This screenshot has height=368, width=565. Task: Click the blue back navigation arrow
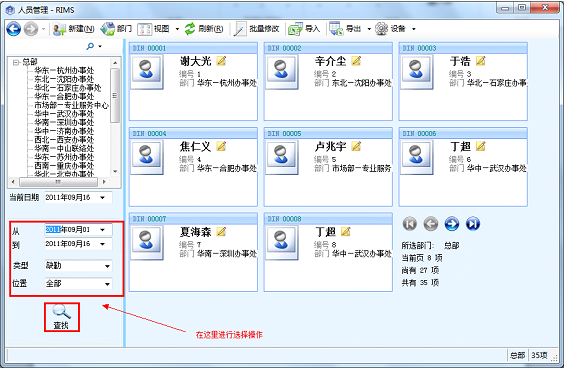[x=14, y=29]
